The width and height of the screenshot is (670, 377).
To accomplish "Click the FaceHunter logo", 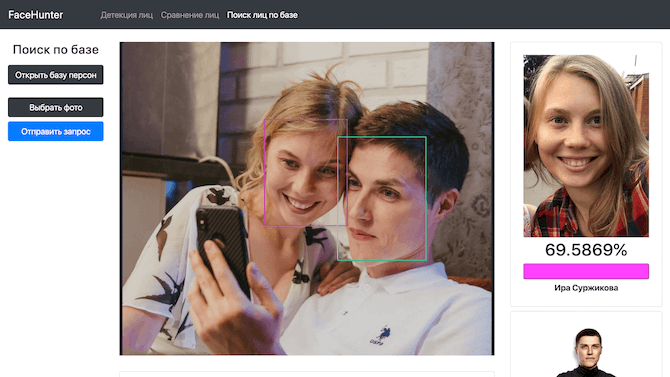I will (x=35, y=15).
